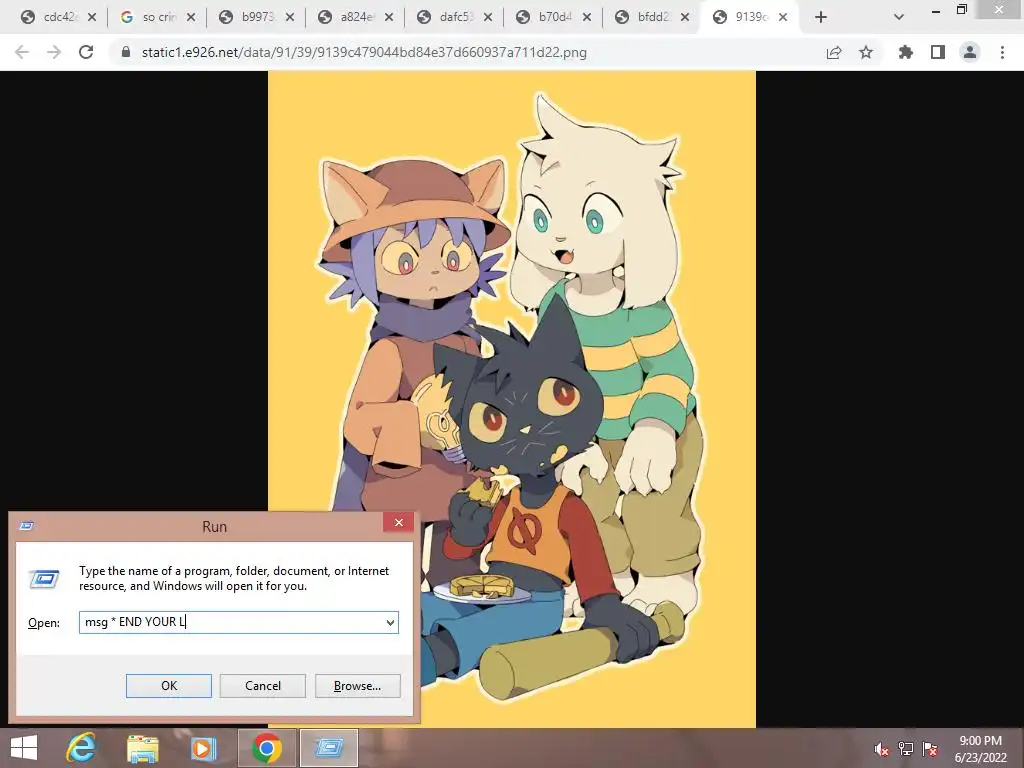This screenshot has width=1024, height=768.
Task: Open the Action Center flag icon
Action: click(930, 749)
